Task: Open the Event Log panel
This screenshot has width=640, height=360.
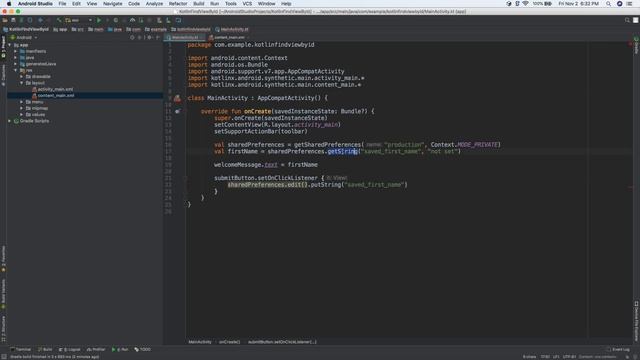Action: pyautogui.click(x=618, y=349)
